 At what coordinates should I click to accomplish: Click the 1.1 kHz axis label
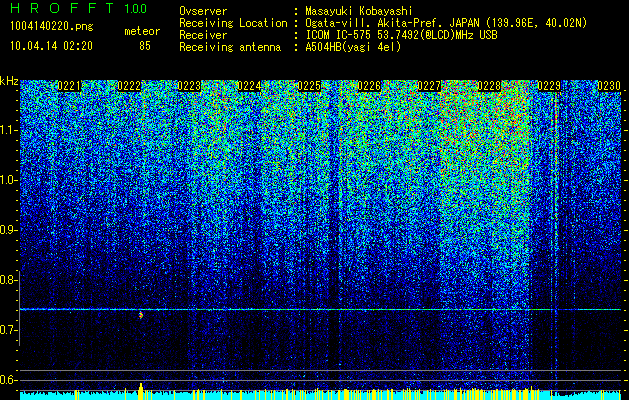(9, 130)
